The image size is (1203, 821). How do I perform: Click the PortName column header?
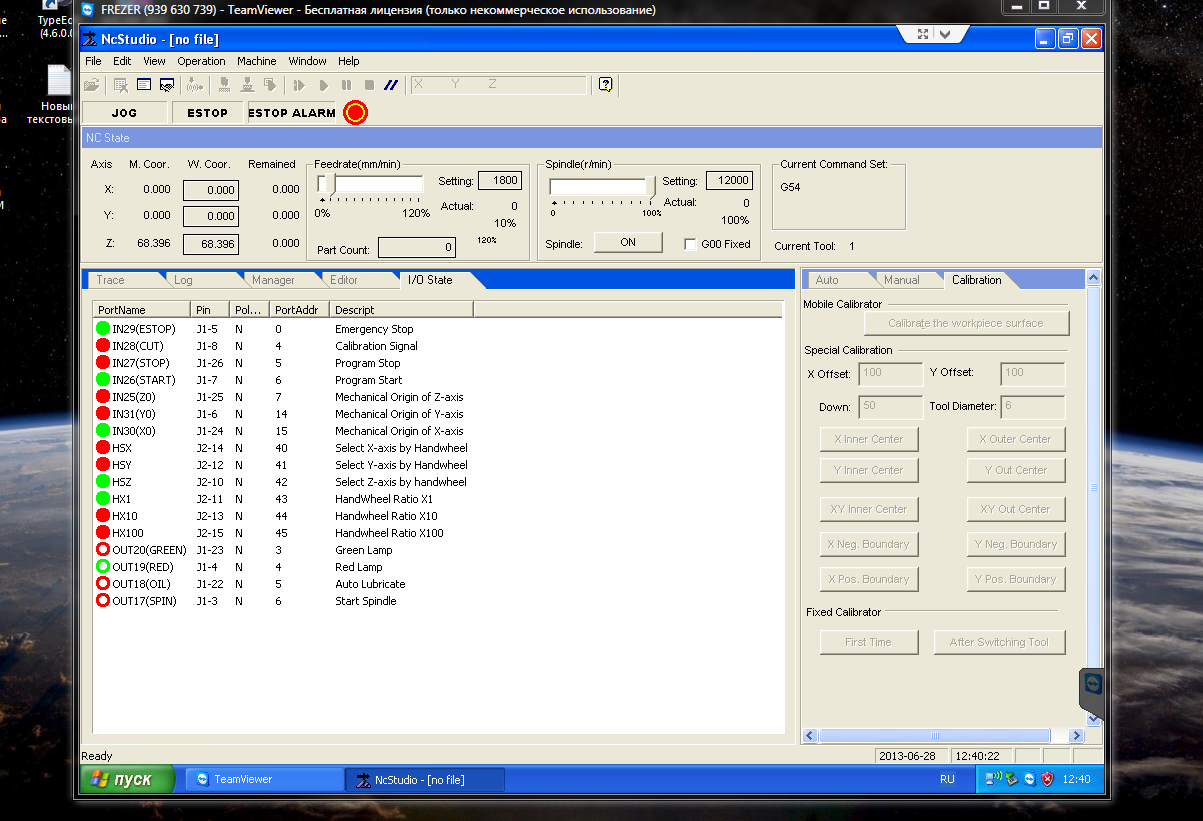coord(141,310)
